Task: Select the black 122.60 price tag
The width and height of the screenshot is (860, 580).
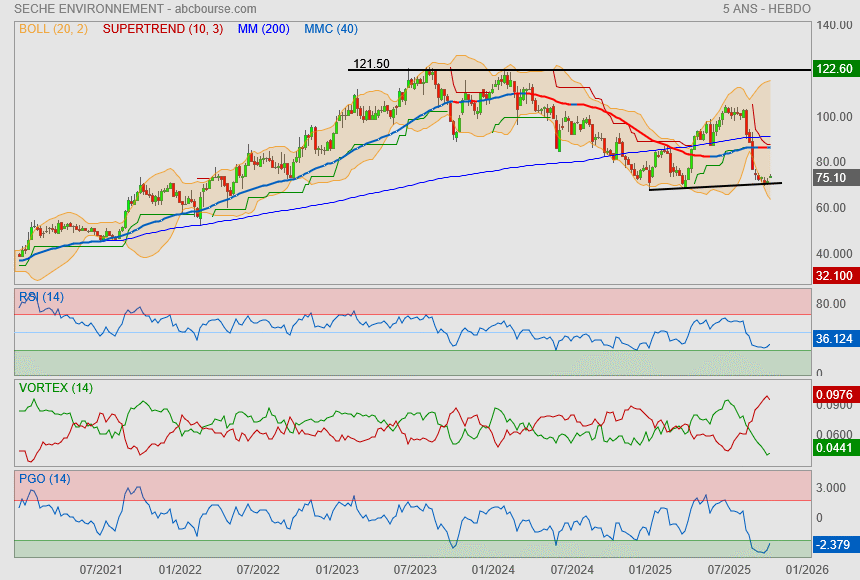Action: point(833,69)
